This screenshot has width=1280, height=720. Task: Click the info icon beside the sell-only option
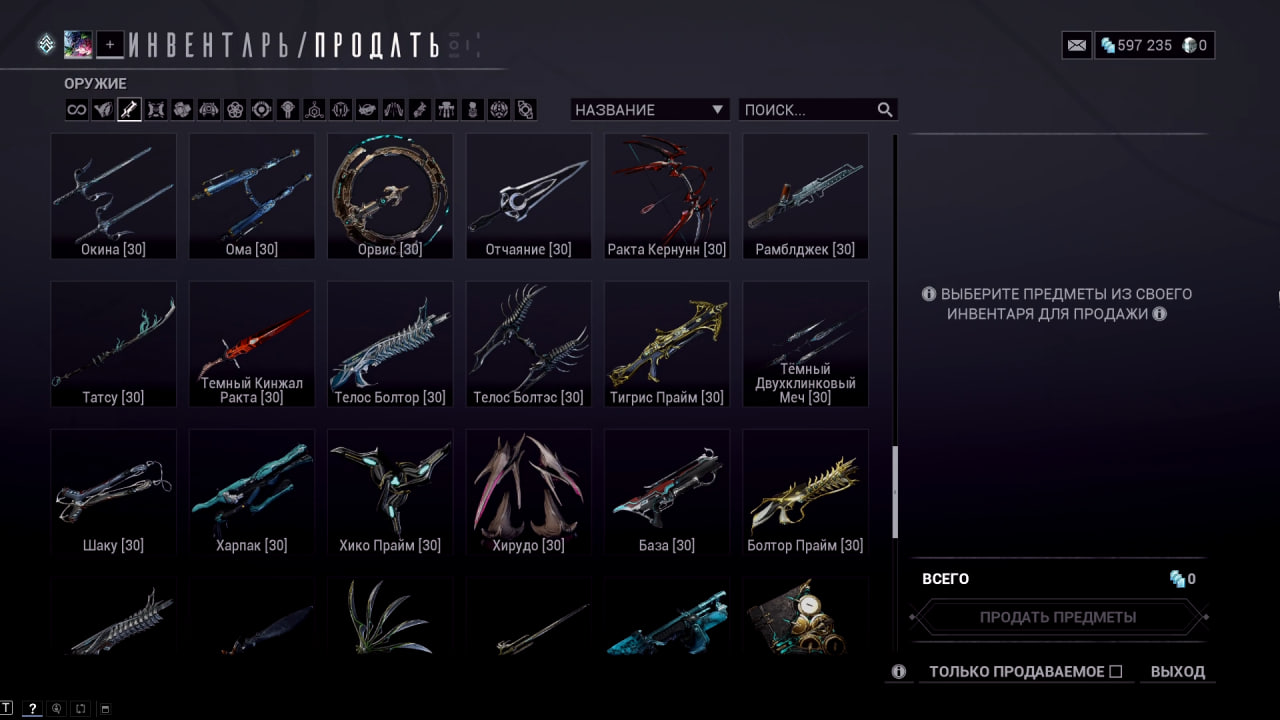(898, 672)
